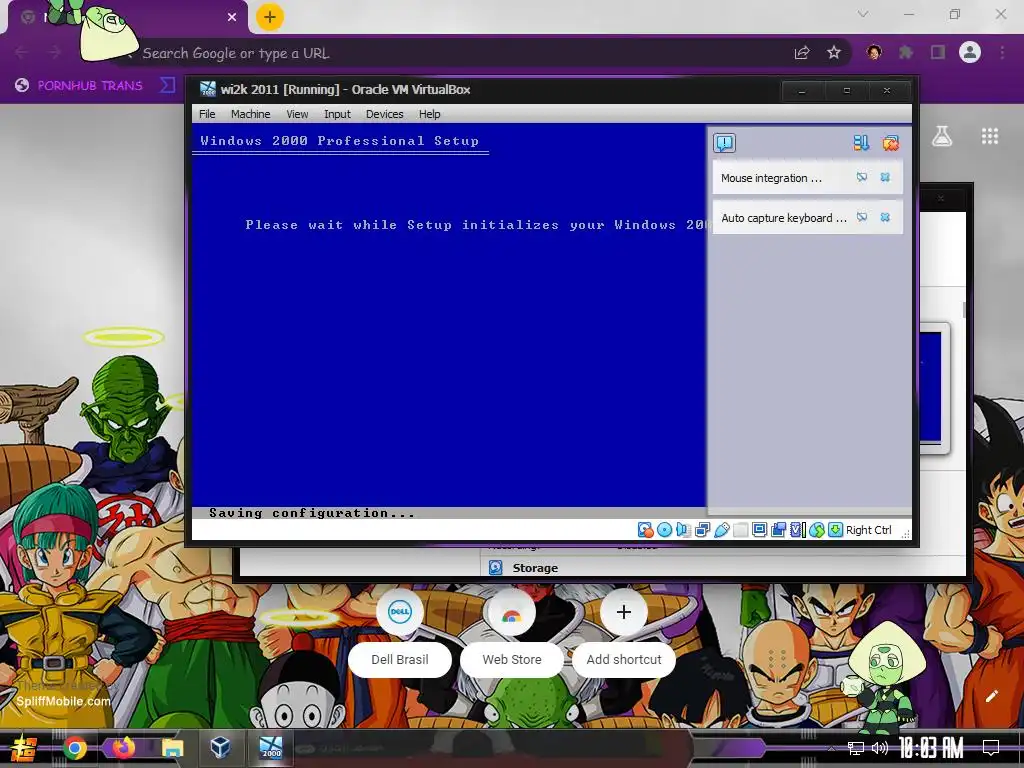
Task: Click the VM preview thumbnail in VirtualBox Manager
Action: 934,388
